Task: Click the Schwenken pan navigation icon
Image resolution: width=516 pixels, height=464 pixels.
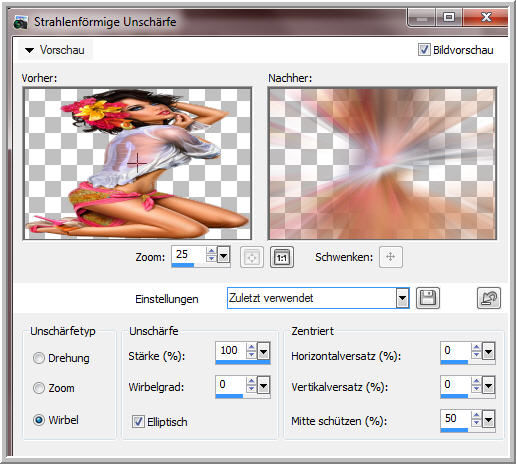Action: 391,257
